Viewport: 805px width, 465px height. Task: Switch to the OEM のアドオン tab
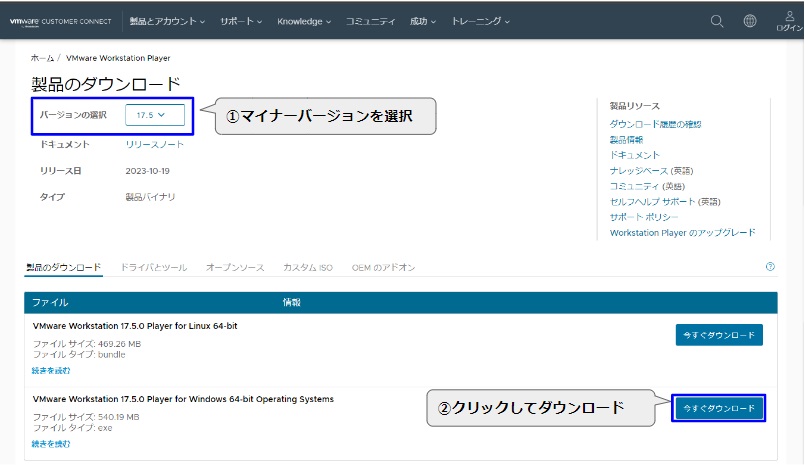tap(384, 267)
